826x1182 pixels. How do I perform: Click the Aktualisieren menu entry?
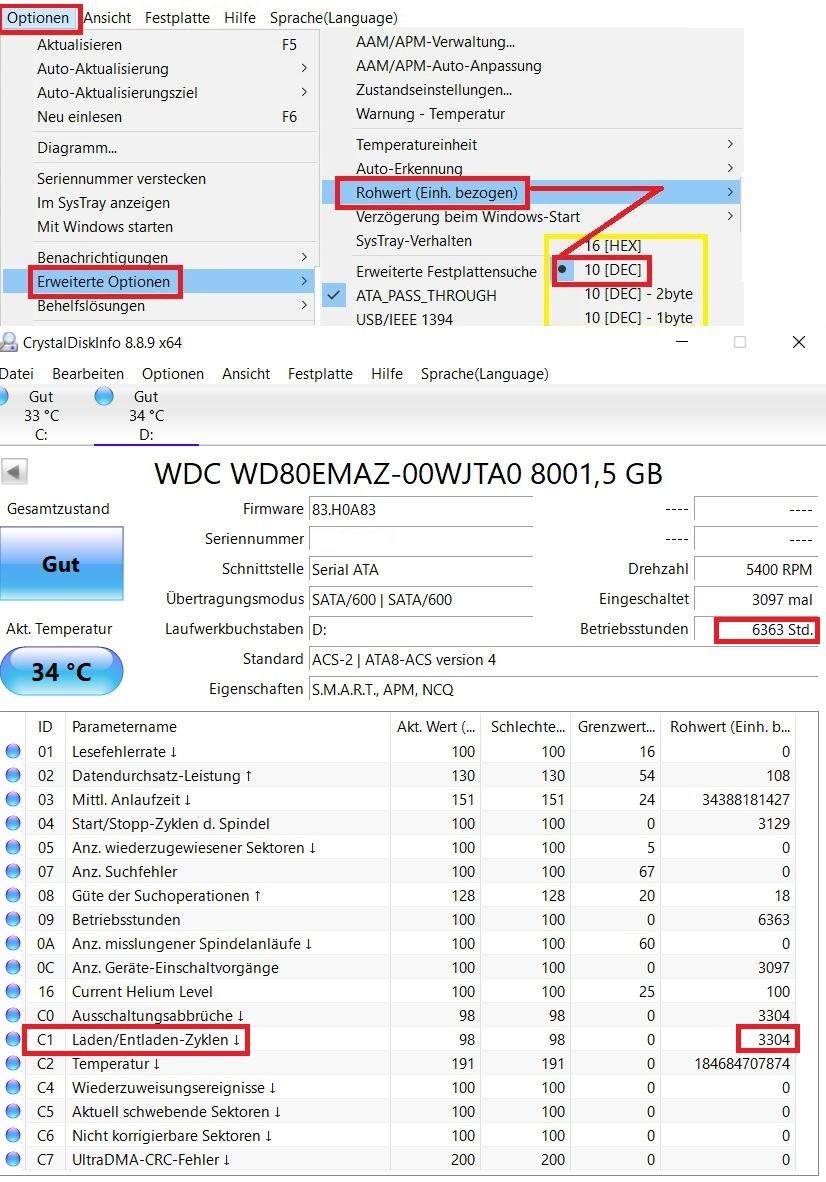click(159, 44)
